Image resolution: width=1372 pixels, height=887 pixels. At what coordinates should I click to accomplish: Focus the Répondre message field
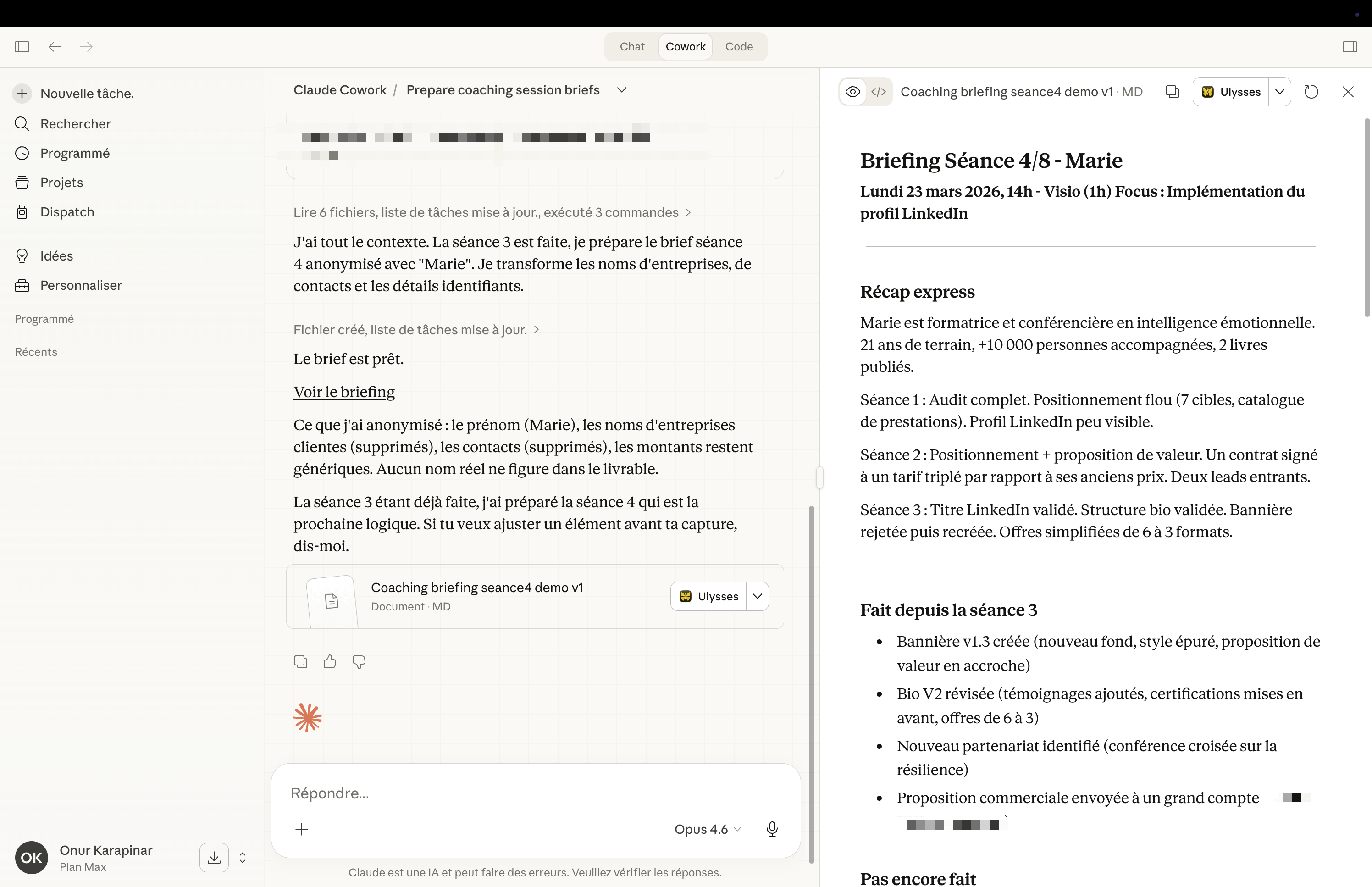tap(536, 793)
